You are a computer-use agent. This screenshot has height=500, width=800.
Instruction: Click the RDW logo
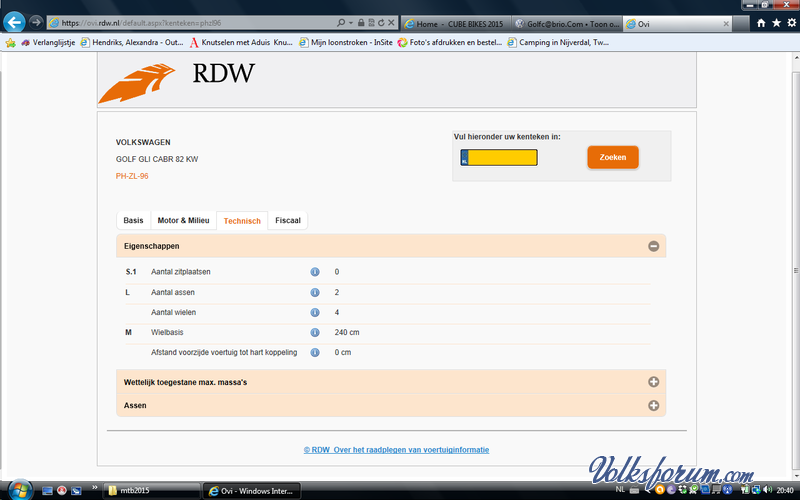point(176,82)
